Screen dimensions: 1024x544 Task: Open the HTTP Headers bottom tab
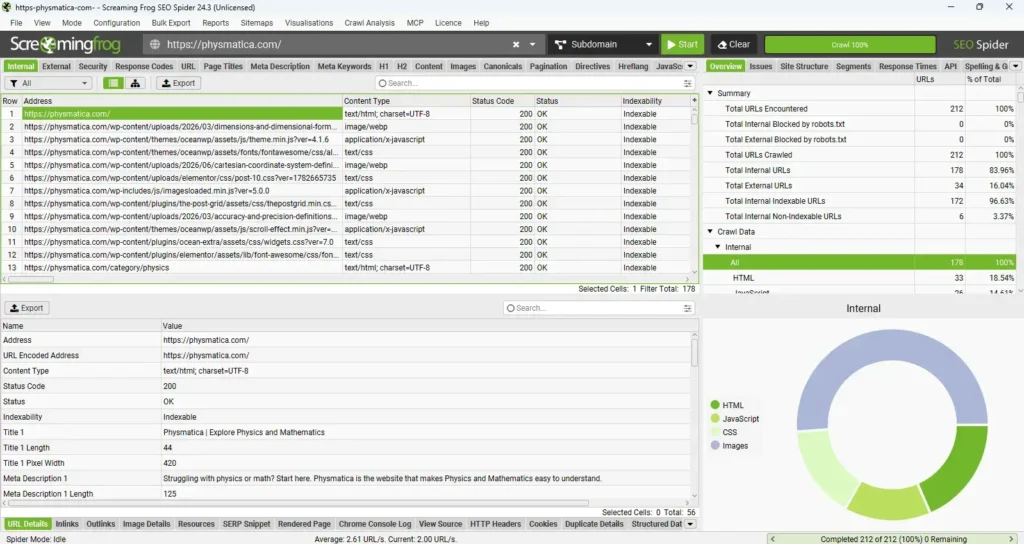click(x=496, y=524)
